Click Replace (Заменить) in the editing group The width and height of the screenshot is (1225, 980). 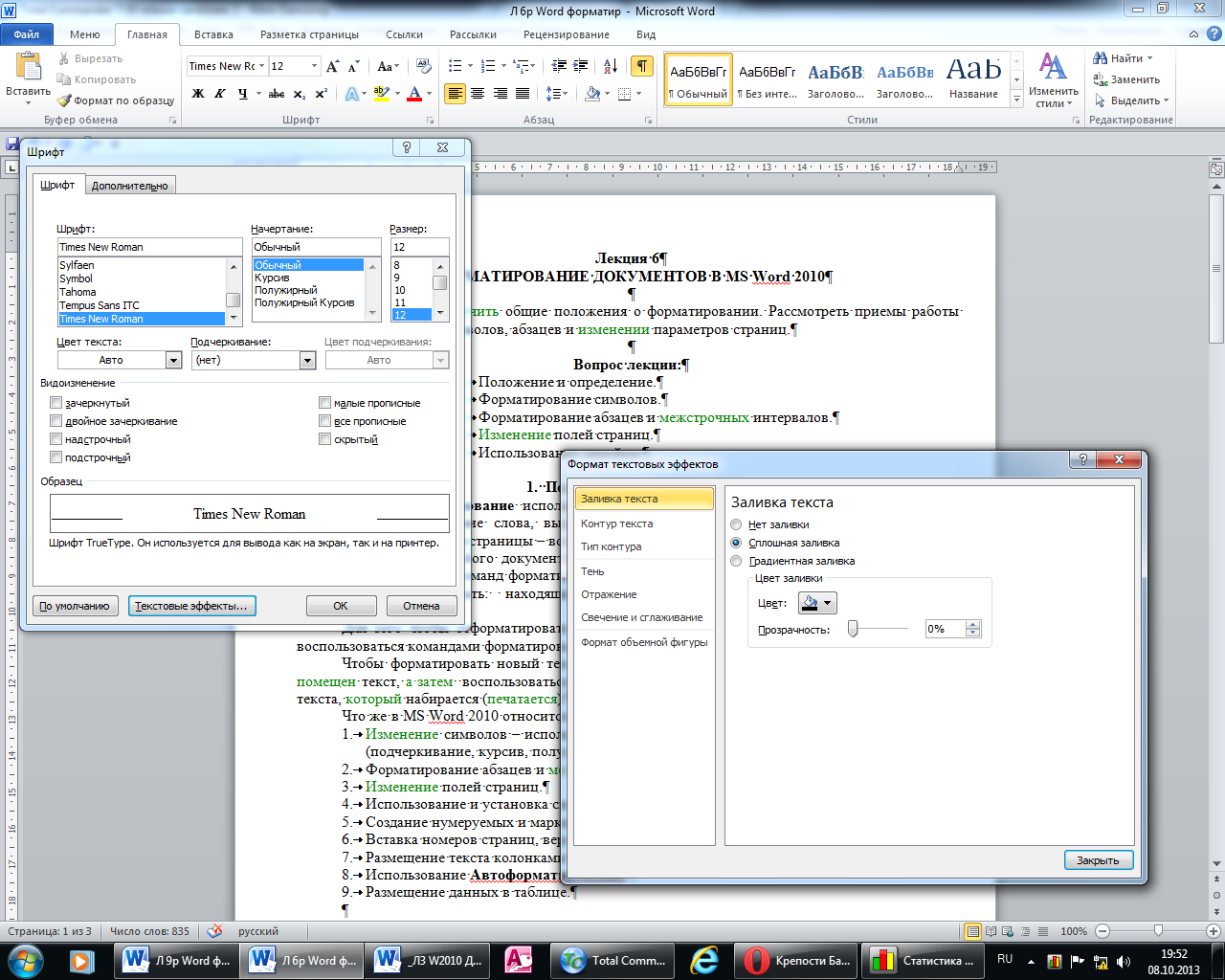(1126, 79)
